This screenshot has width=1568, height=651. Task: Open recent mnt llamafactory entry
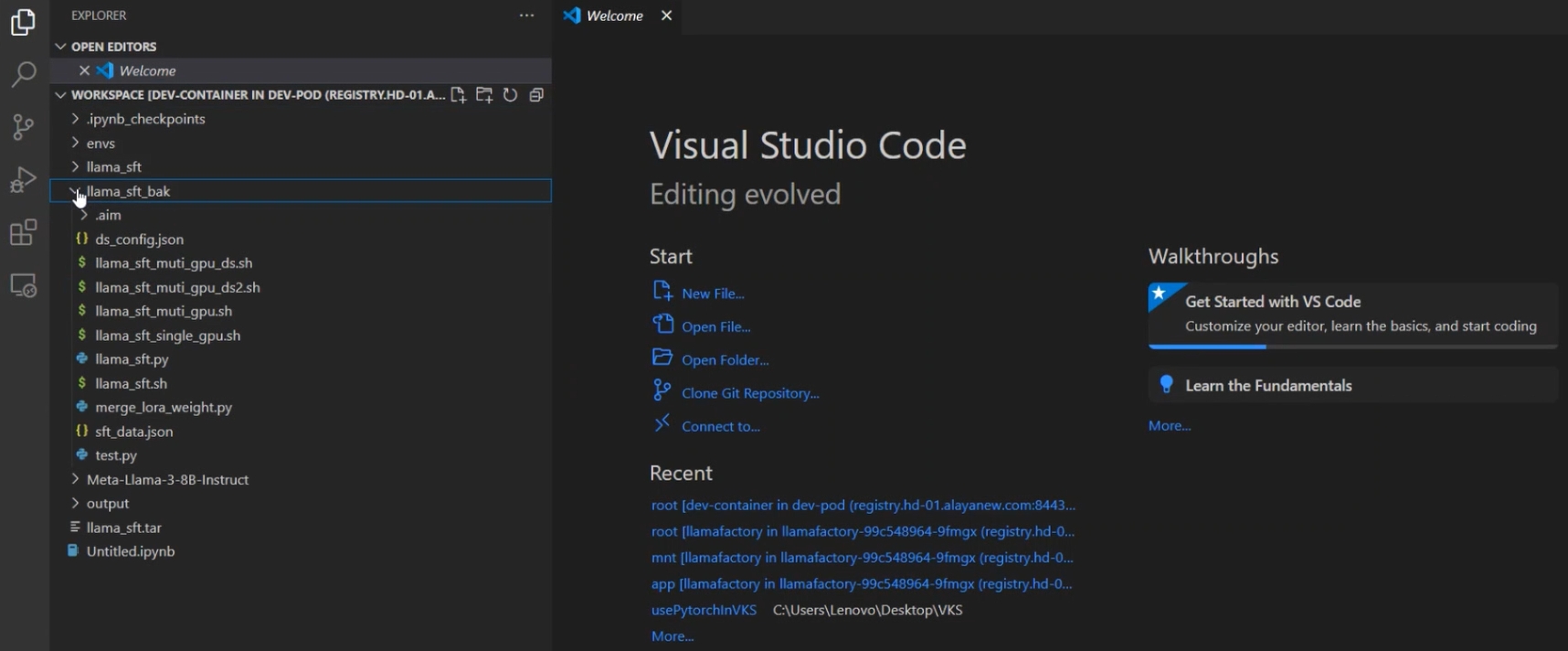tap(863, 557)
